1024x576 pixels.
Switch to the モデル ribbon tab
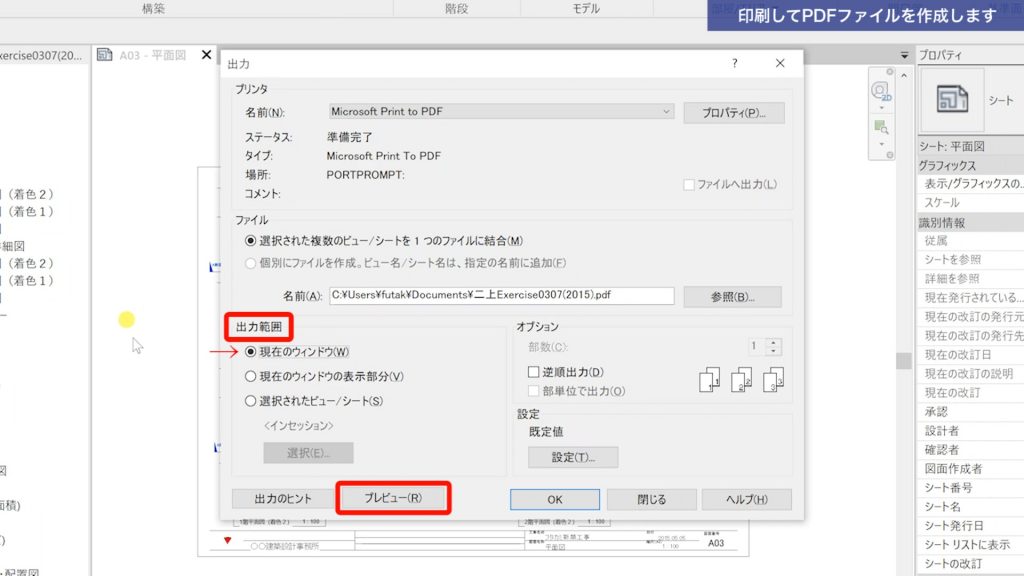click(x=584, y=8)
